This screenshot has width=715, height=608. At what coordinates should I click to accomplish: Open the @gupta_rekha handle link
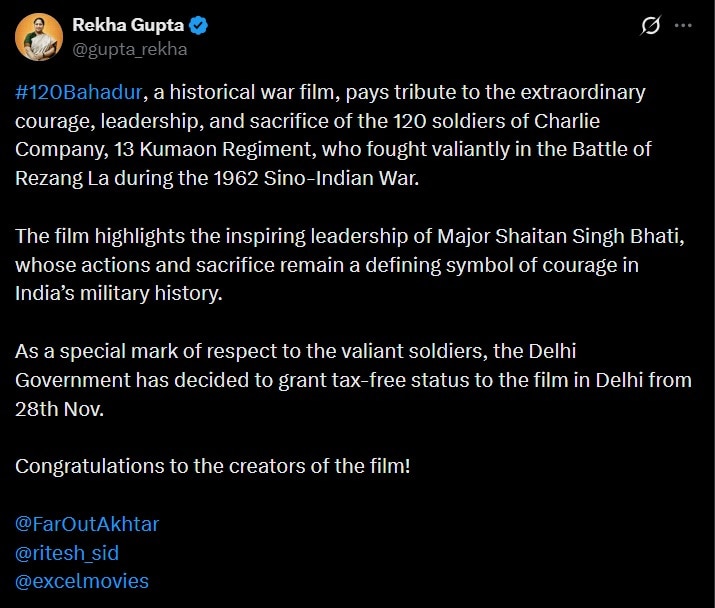pos(130,49)
